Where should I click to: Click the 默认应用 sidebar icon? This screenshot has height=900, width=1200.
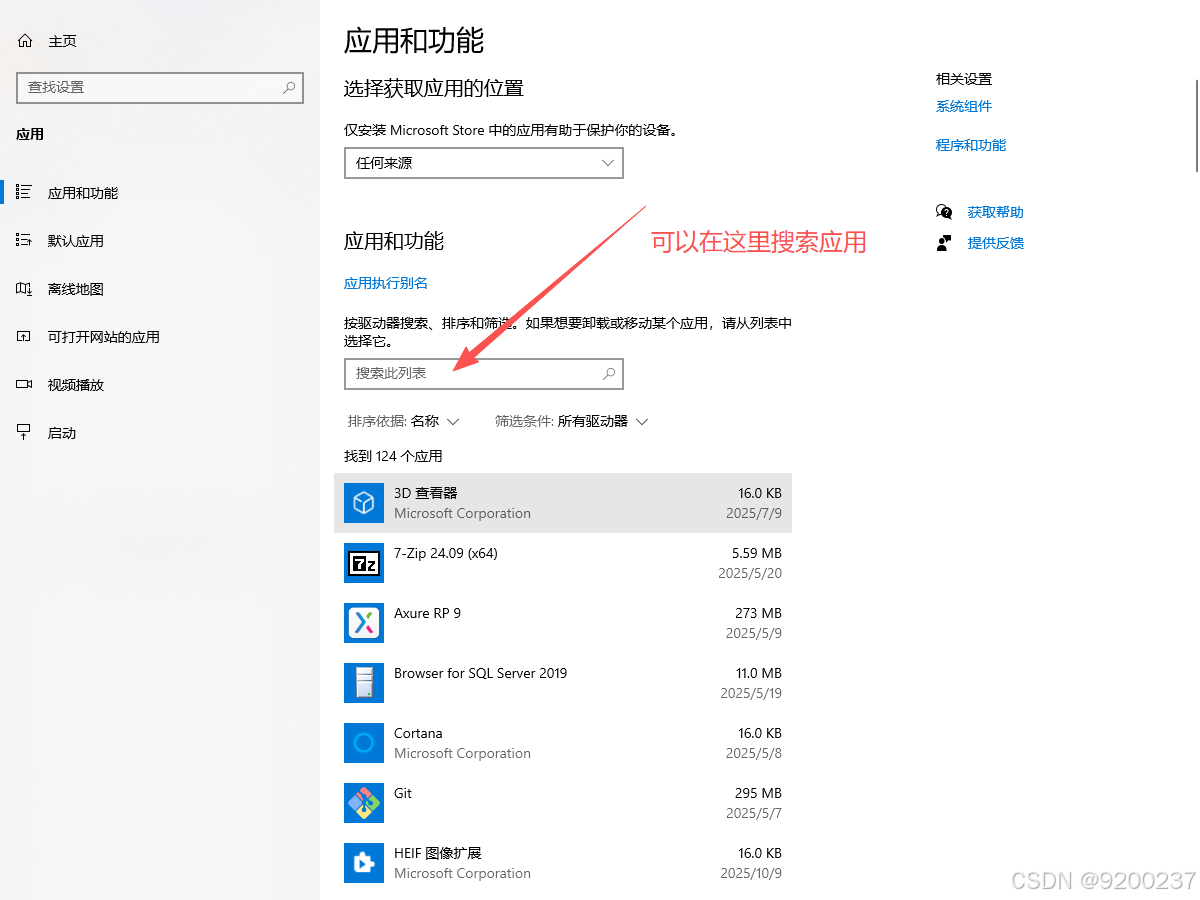(x=24, y=240)
